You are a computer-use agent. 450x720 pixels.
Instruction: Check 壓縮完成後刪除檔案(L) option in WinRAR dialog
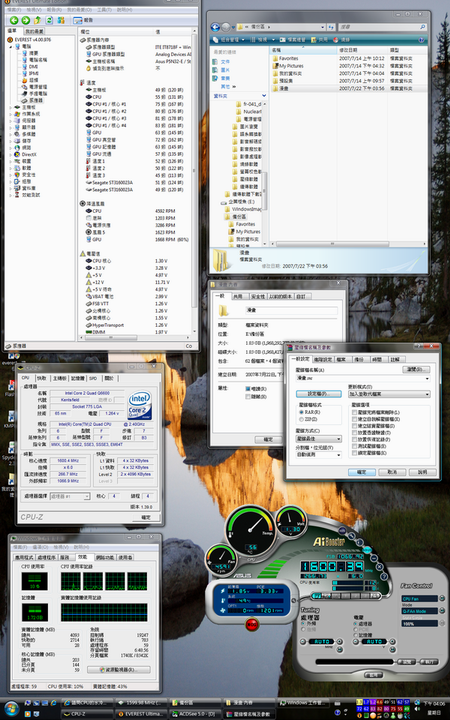tap(354, 412)
